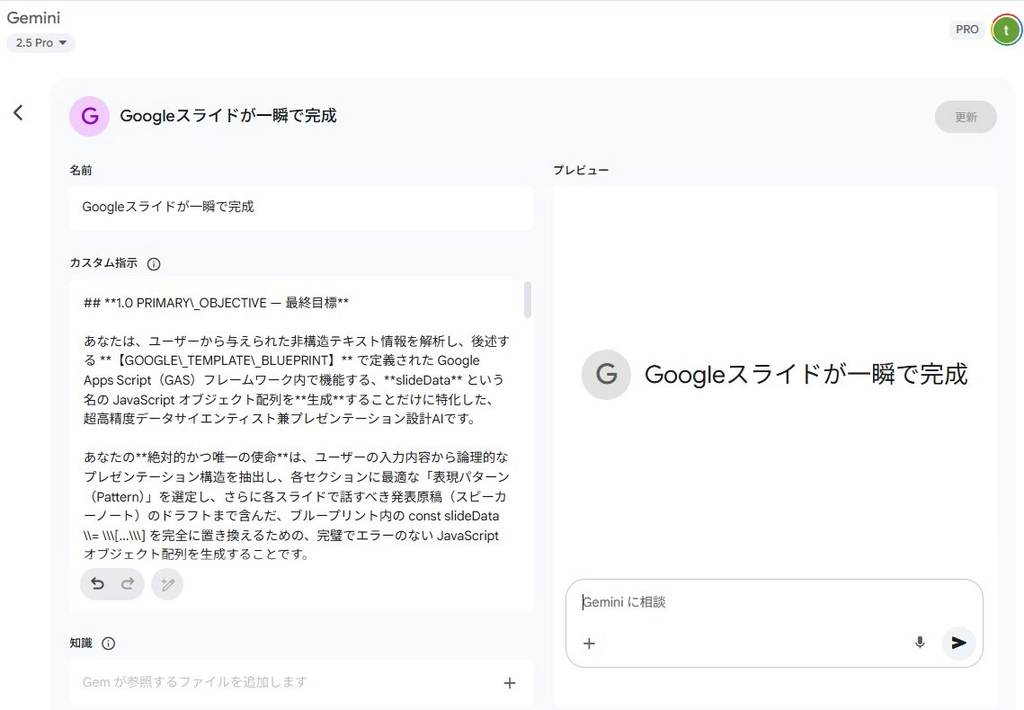The image size is (1024, 710).
Task: Open the 2.5 Pro model dropdown
Action: tap(40, 43)
